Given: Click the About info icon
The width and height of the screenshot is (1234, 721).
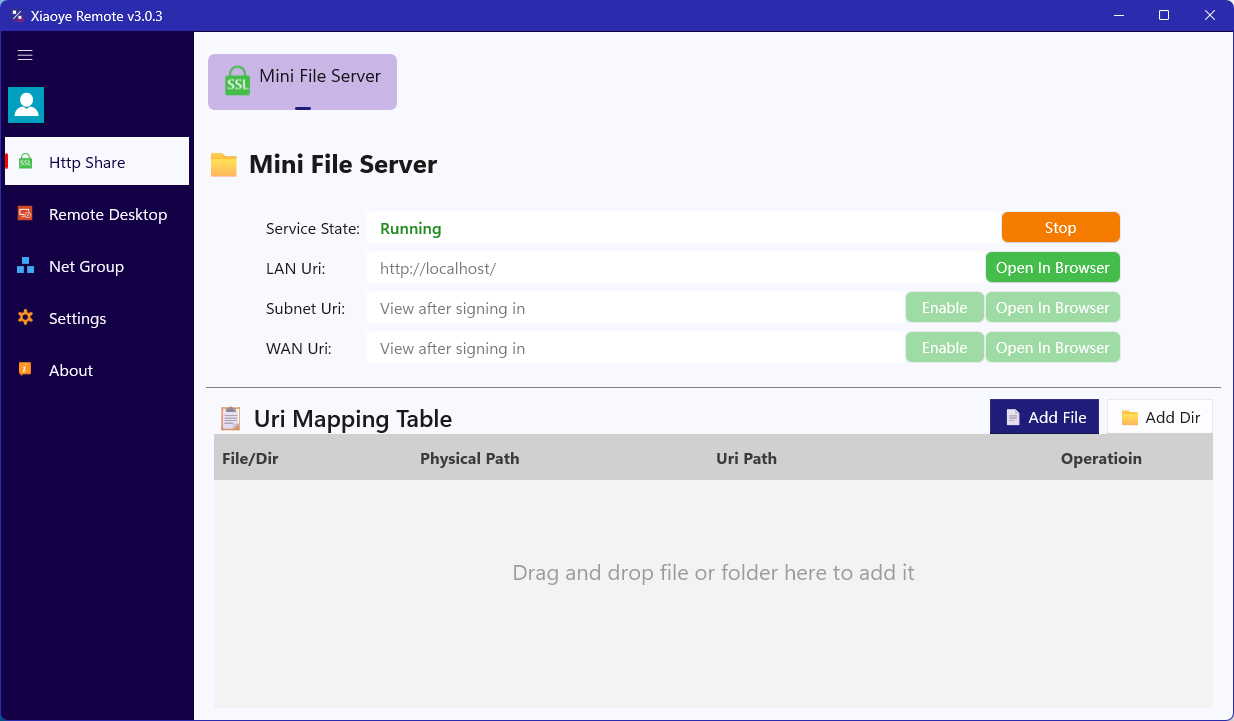Looking at the screenshot, I should click(26, 370).
